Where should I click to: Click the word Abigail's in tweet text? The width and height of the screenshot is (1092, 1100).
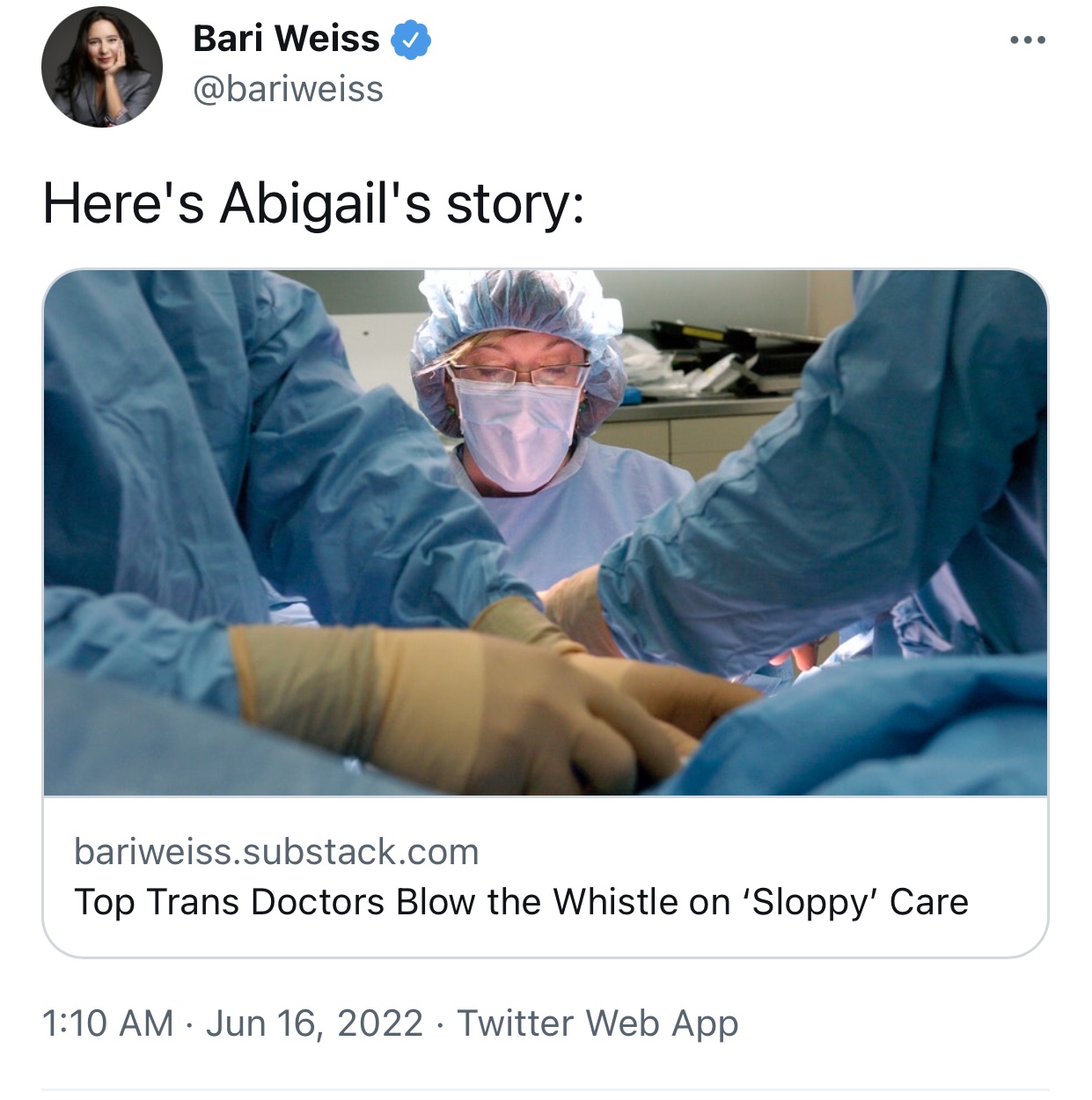tap(326, 203)
